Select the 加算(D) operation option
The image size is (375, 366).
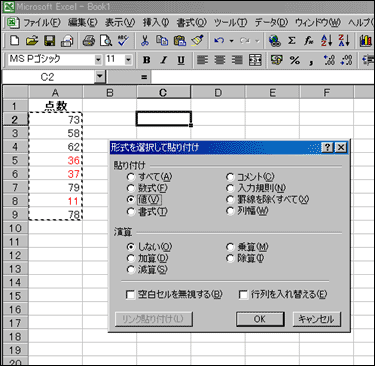point(131,258)
